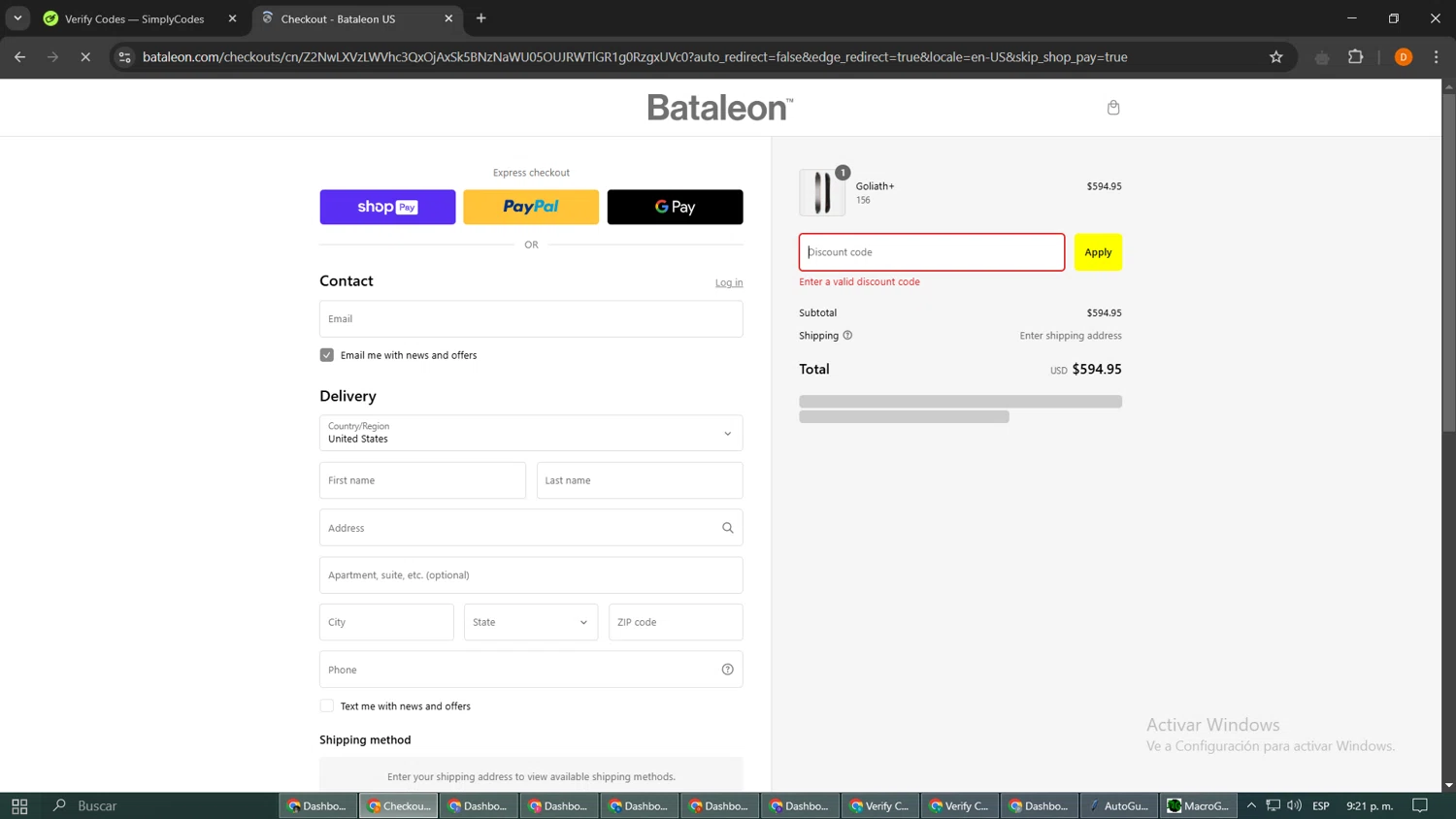Choose PayPal express checkout
The width and height of the screenshot is (1456, 819).
coord(531,207)
